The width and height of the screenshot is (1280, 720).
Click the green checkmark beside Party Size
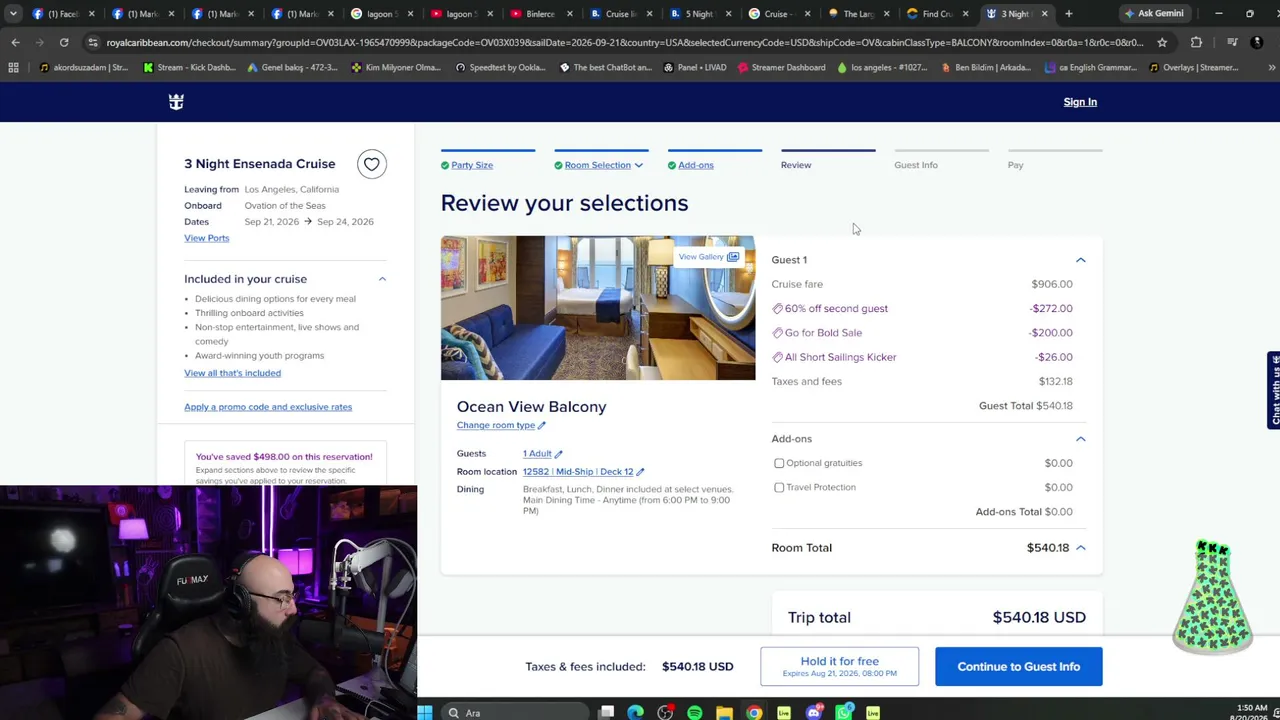(445, 165)
